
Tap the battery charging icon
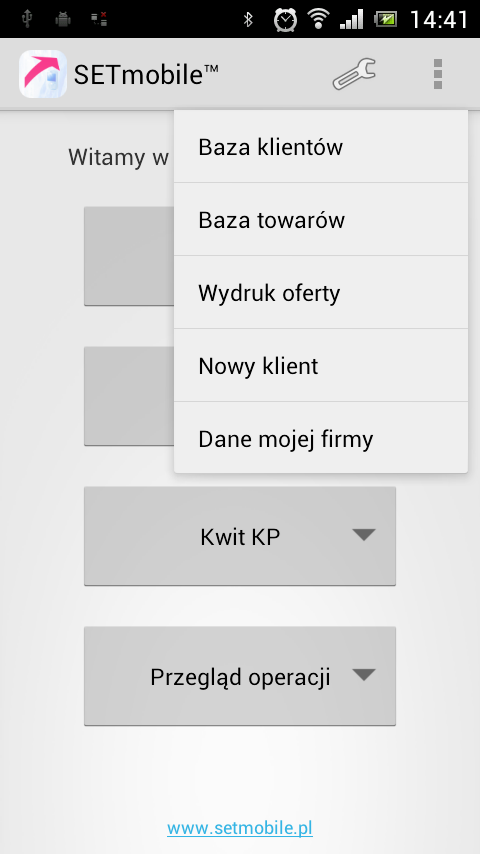[x=385, y=20]
